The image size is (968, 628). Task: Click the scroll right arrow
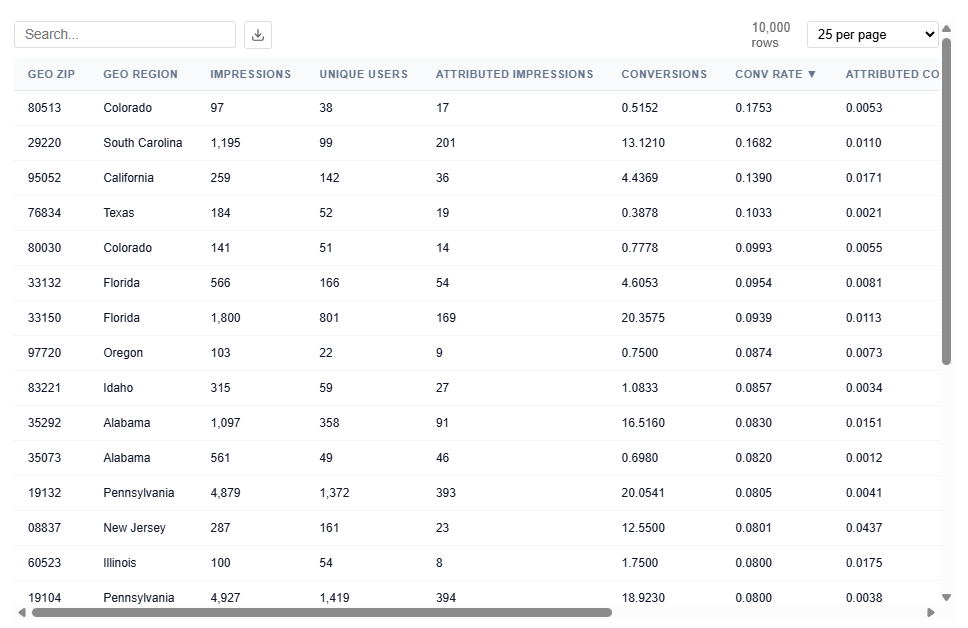[x=931, y=612]
